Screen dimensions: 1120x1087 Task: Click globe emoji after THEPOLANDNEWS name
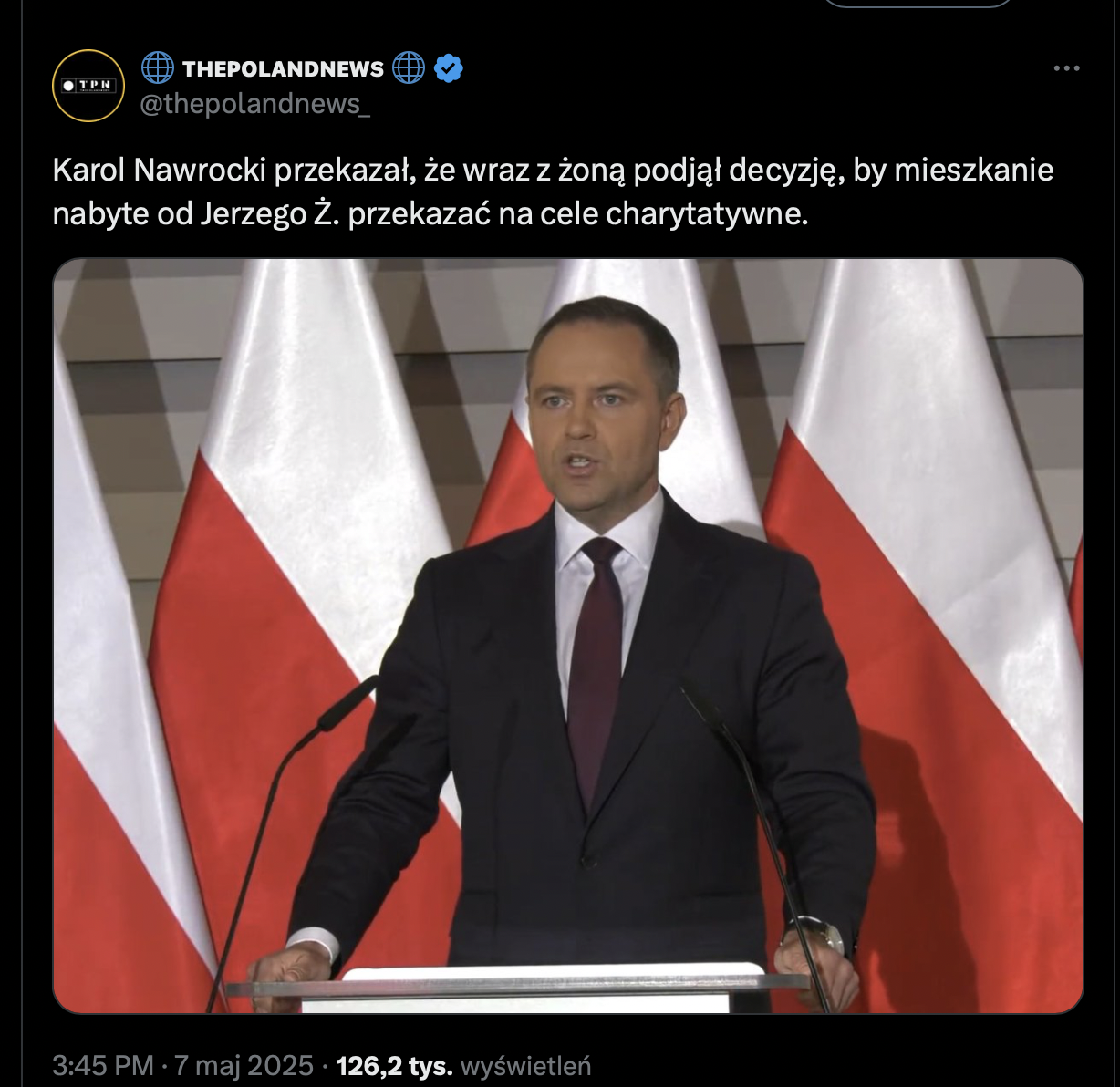point(409,68)
